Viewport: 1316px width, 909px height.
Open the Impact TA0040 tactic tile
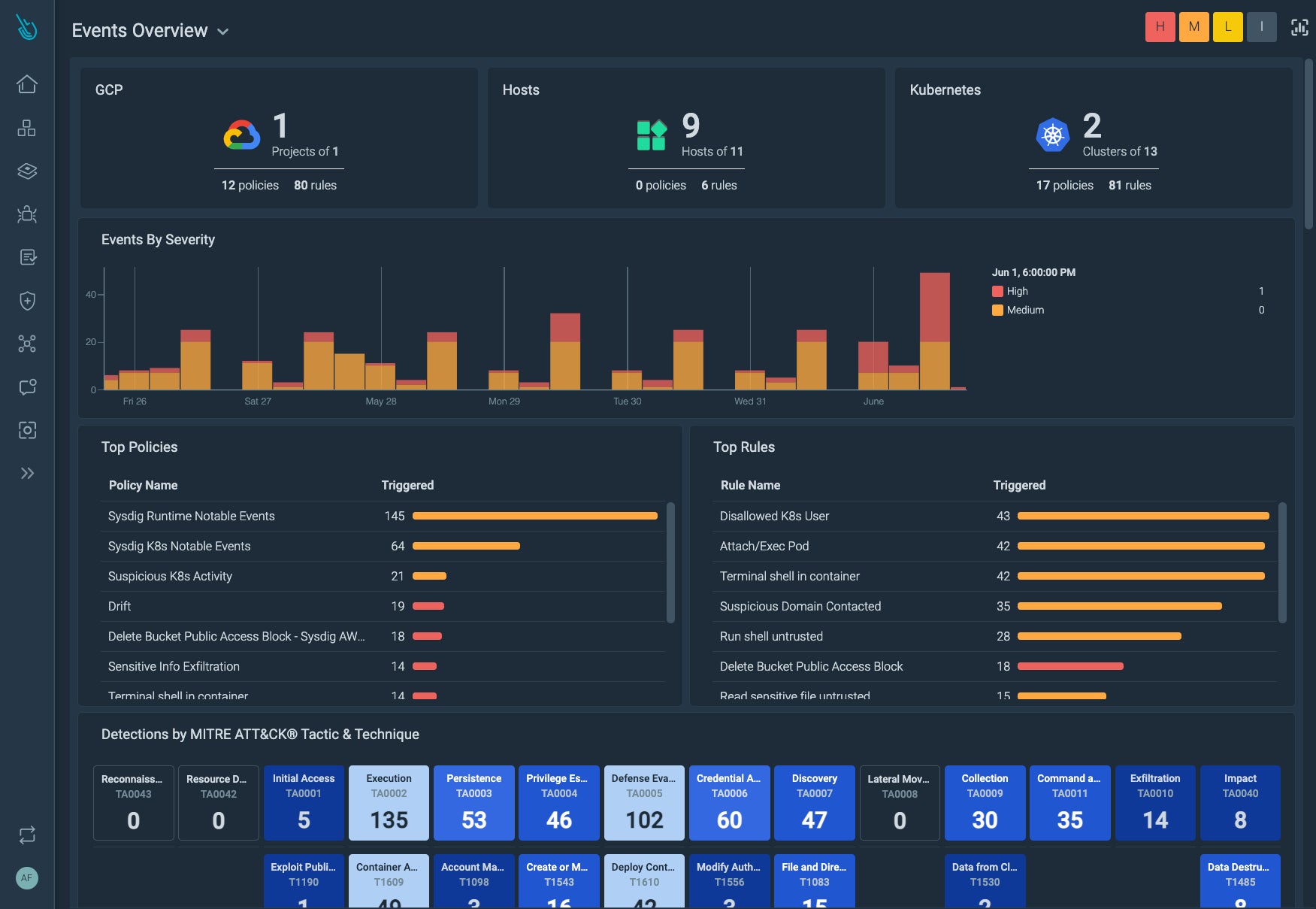click(1240, 803)
